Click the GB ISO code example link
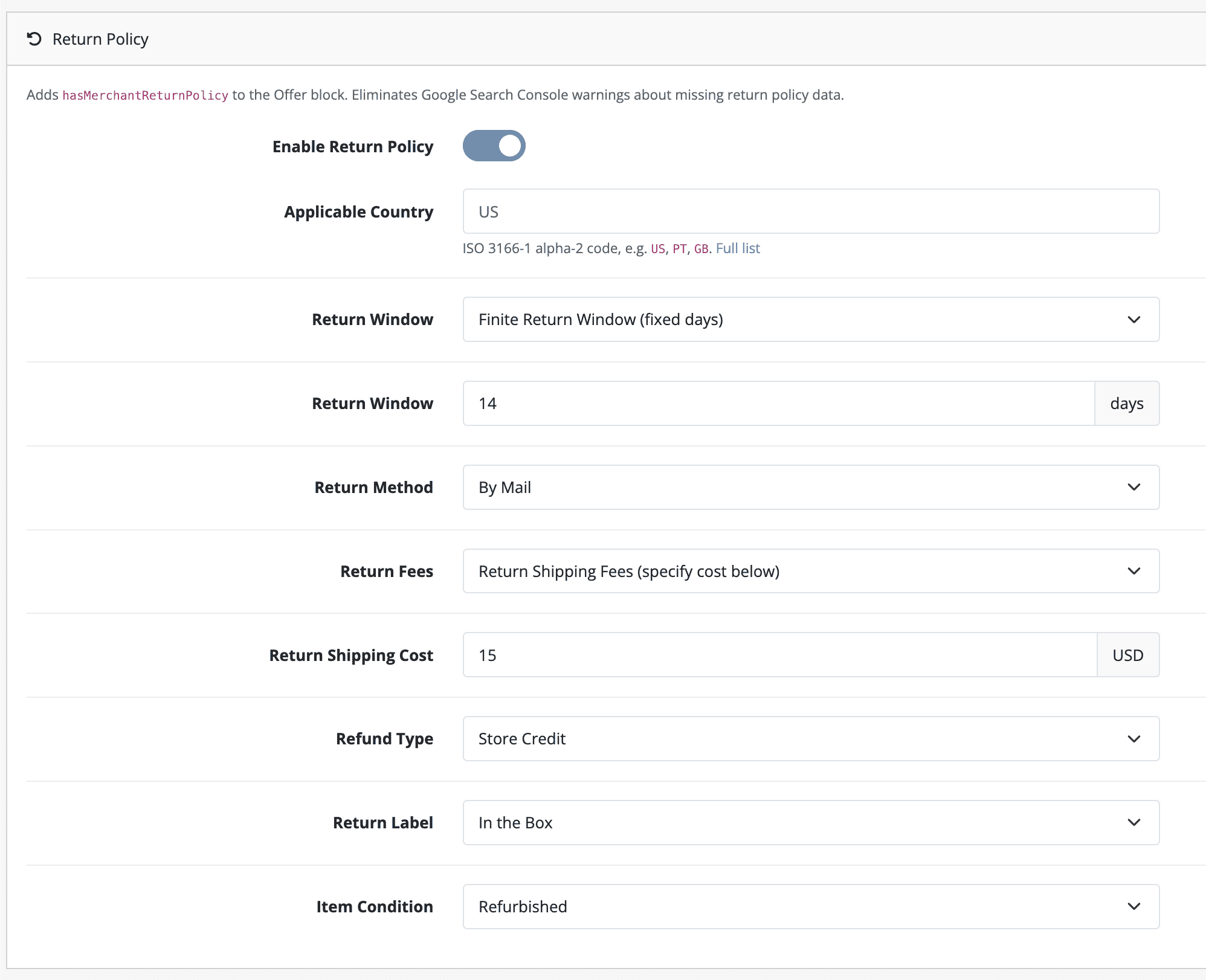The image size is (1206, 980). tap(701, 248)
